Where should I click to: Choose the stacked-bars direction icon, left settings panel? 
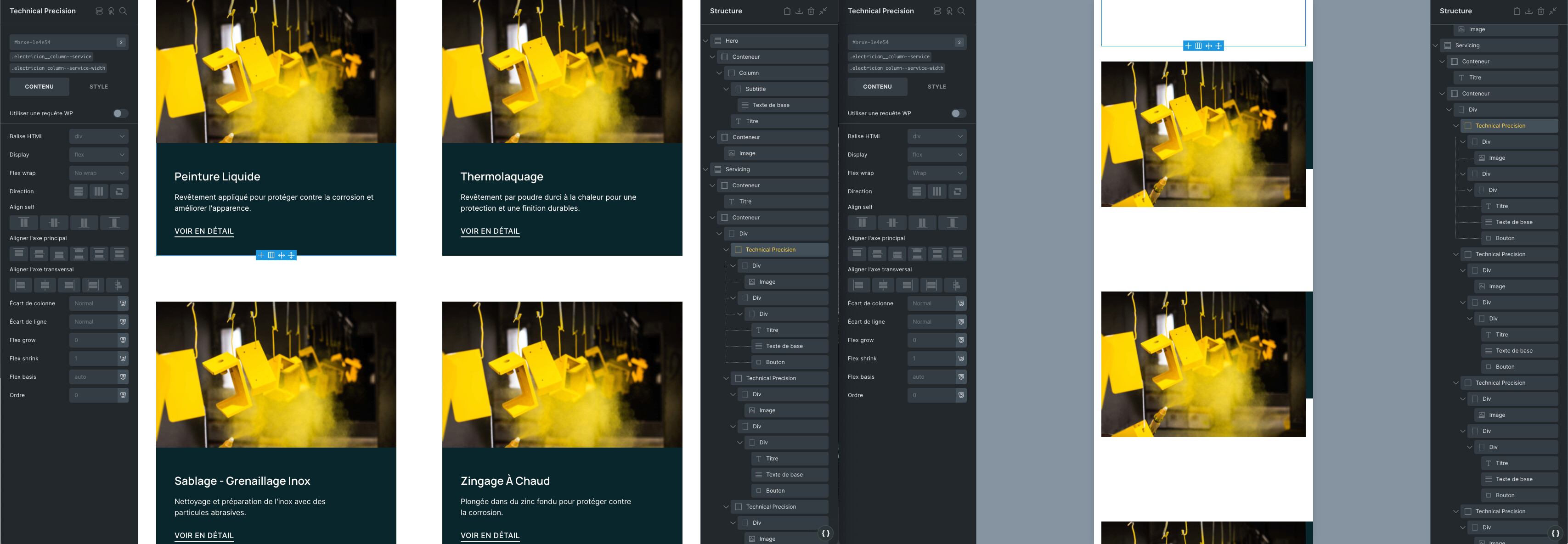tap(79, 192)
